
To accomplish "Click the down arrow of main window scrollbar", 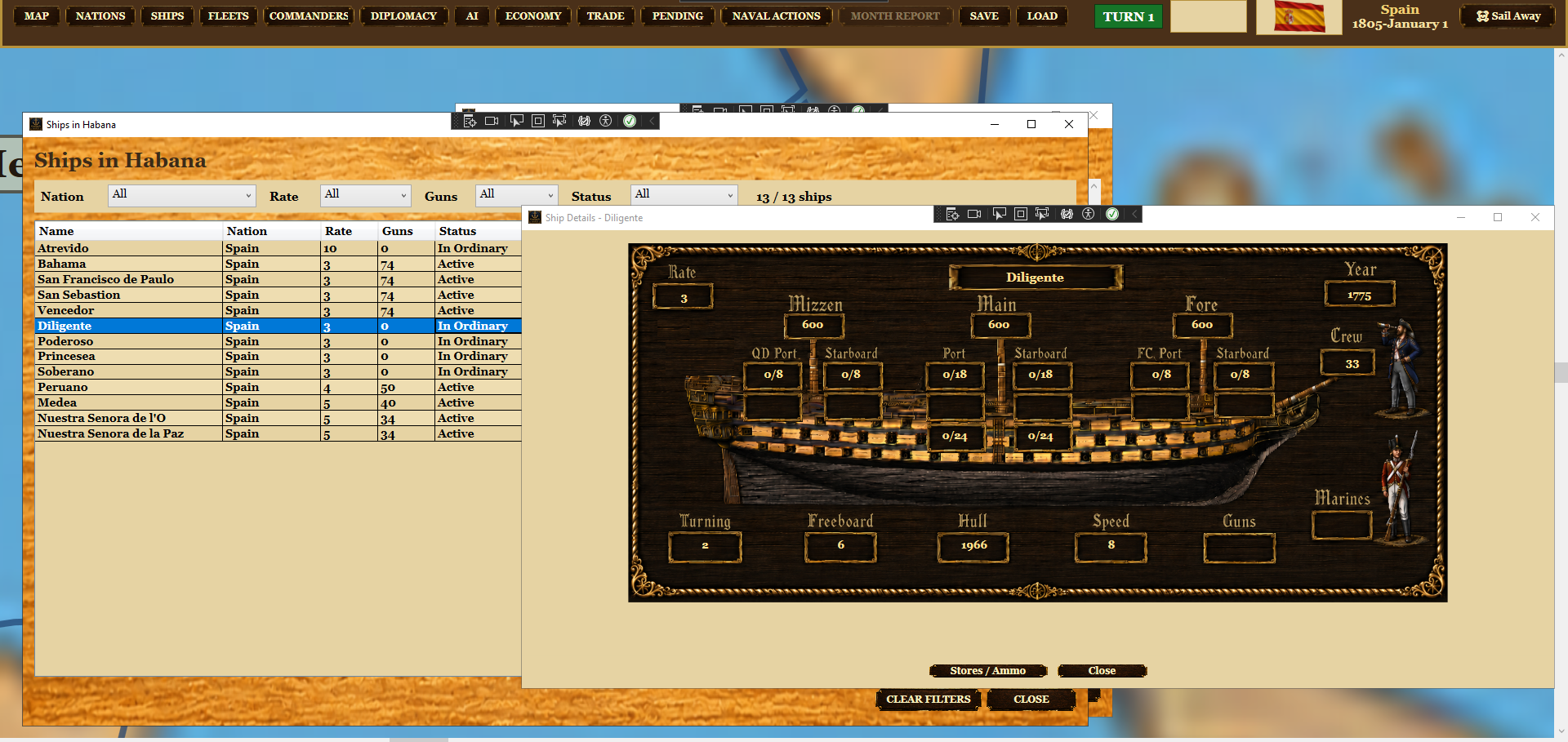I will point(1561,731).
